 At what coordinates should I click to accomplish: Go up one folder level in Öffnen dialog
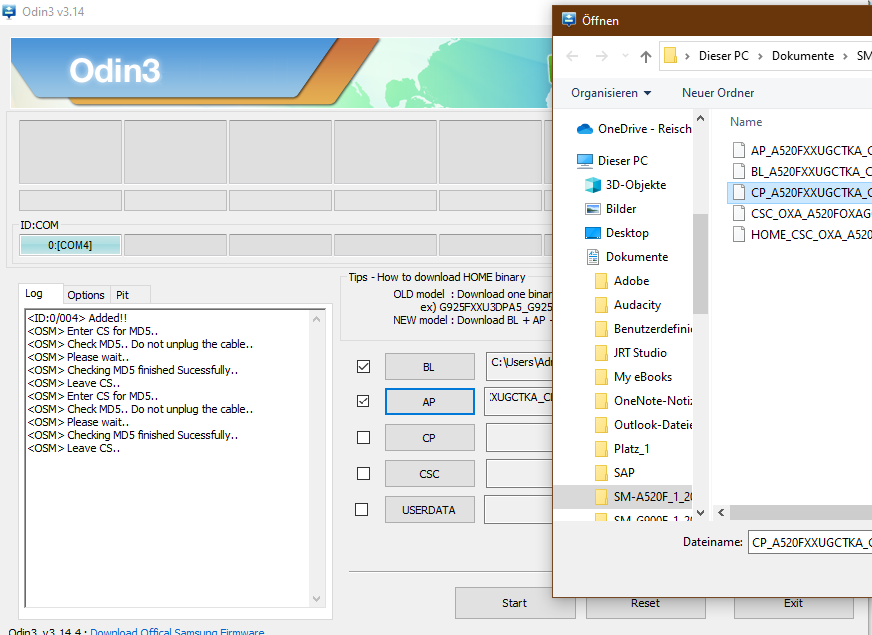click(x=646, y=56)
